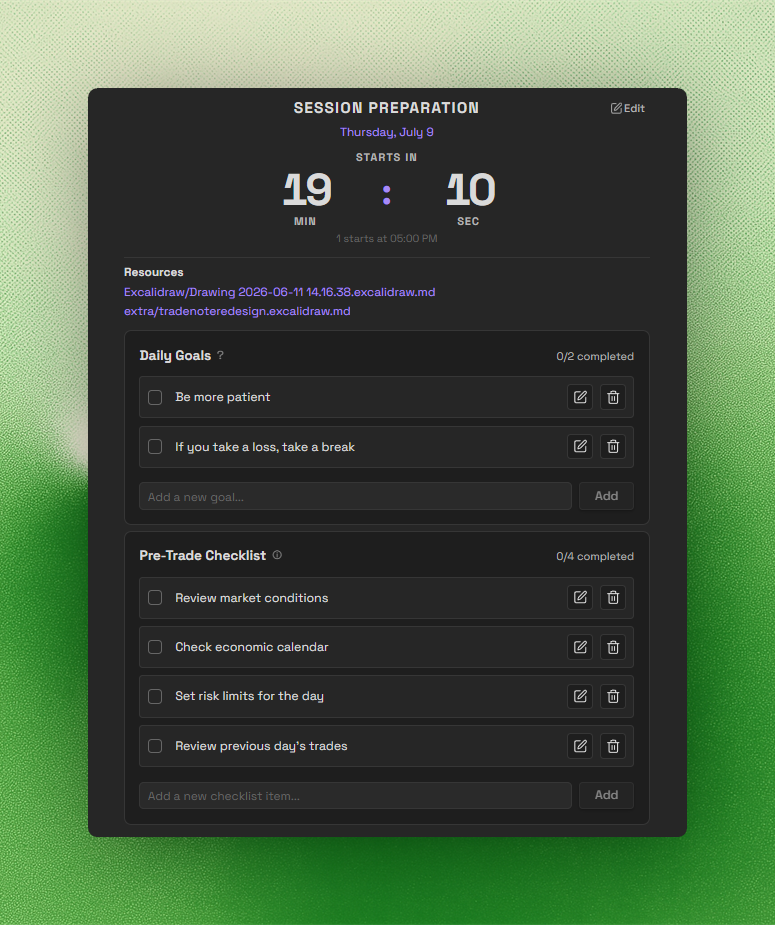This screenshot has width=775, height=925.
Task: Edit 'Review previous day's trades' item
Action: point(580,746)
